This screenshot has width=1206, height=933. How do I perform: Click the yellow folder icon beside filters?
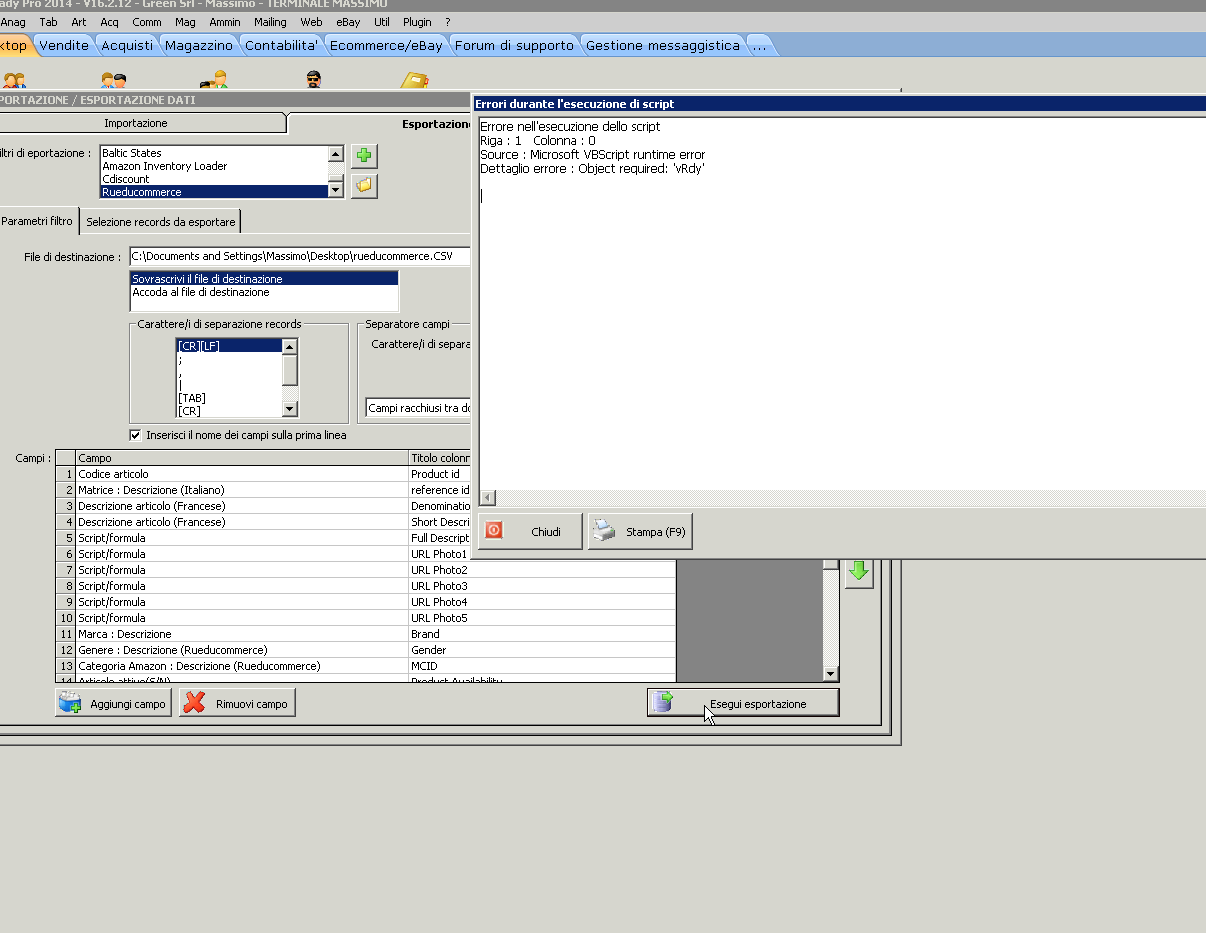click(364, 185)
